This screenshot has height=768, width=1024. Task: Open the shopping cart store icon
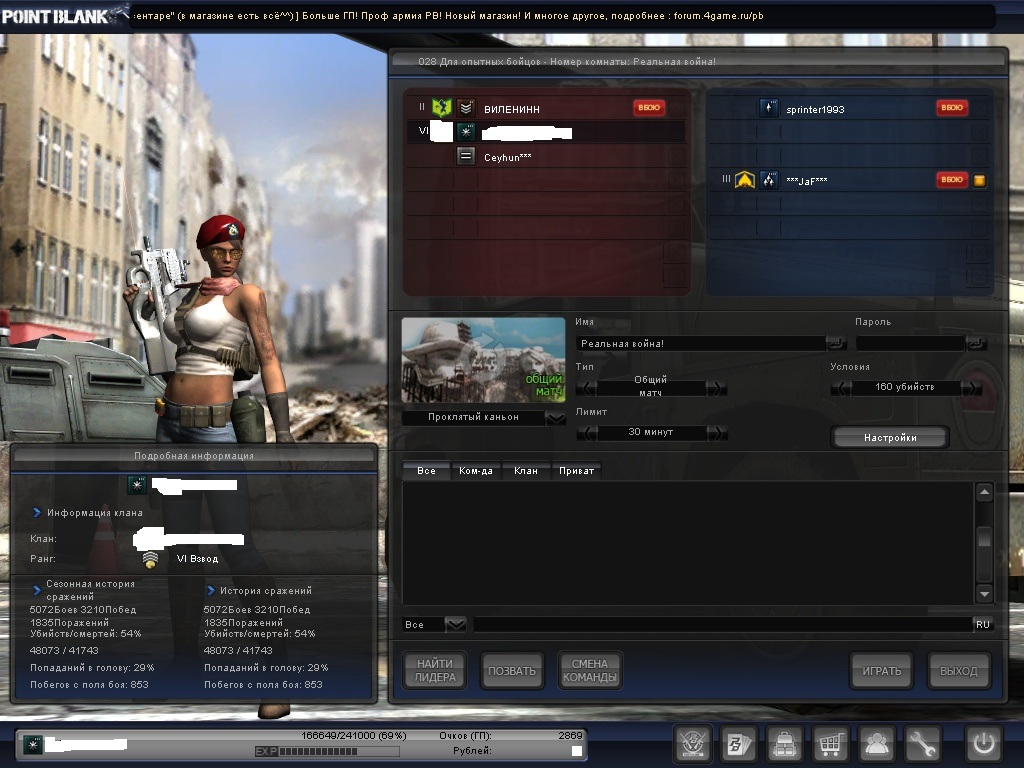click(830, 744)
